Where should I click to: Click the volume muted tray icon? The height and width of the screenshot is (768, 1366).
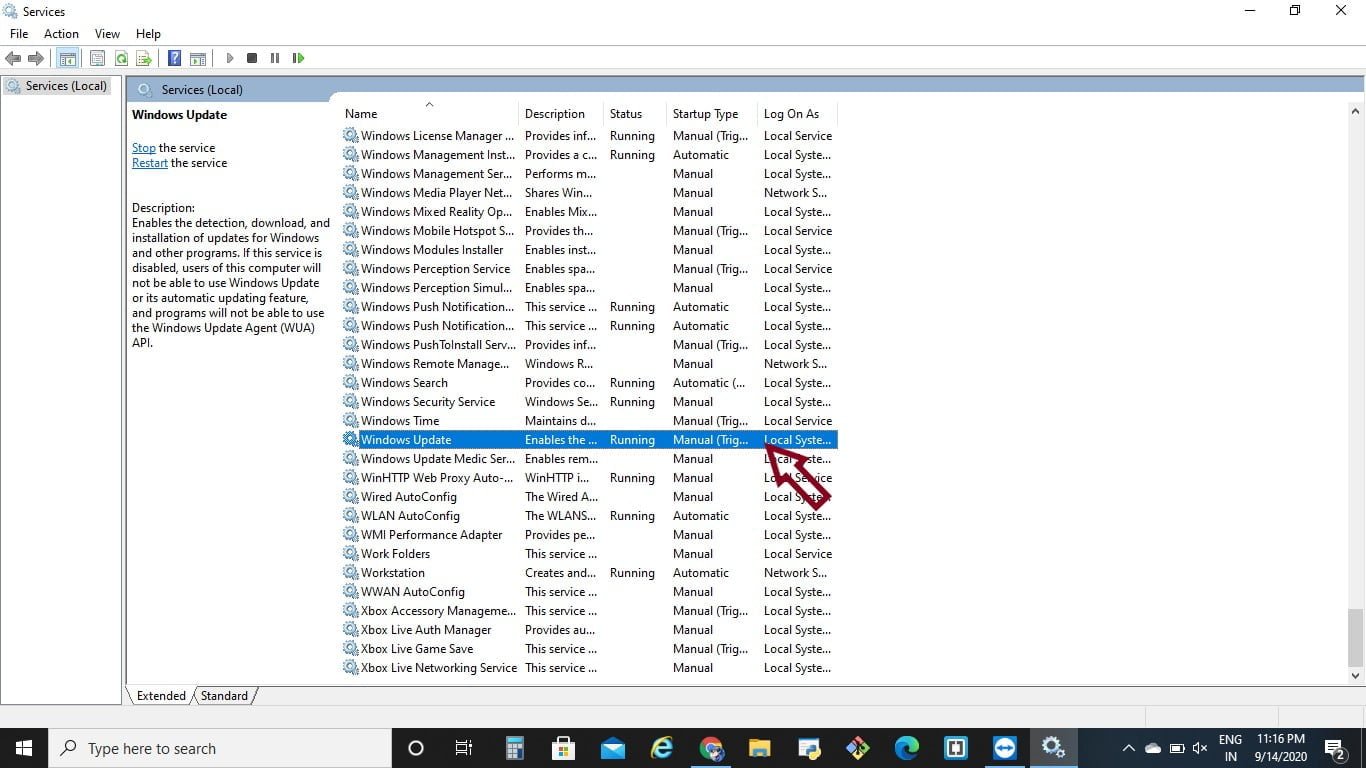(x=1200, y=748)
